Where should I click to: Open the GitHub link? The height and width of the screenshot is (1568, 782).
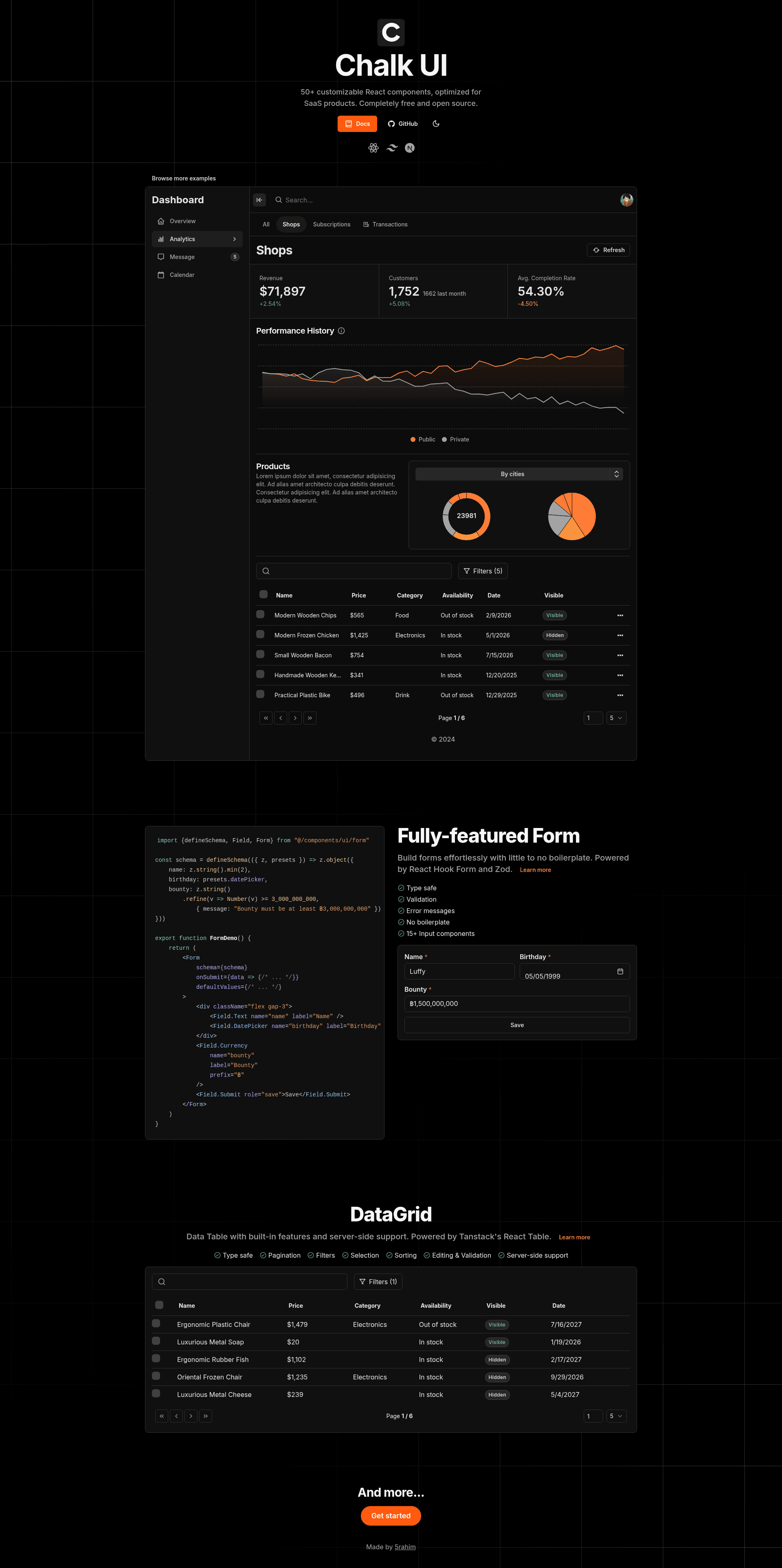(x=403, y=123)
